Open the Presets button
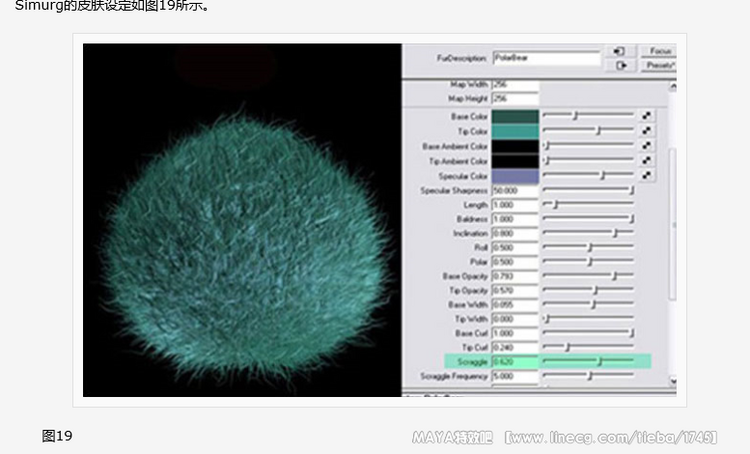Image resolution: width=750 pixels, height=454 pixels. click(x=660, y=65)
